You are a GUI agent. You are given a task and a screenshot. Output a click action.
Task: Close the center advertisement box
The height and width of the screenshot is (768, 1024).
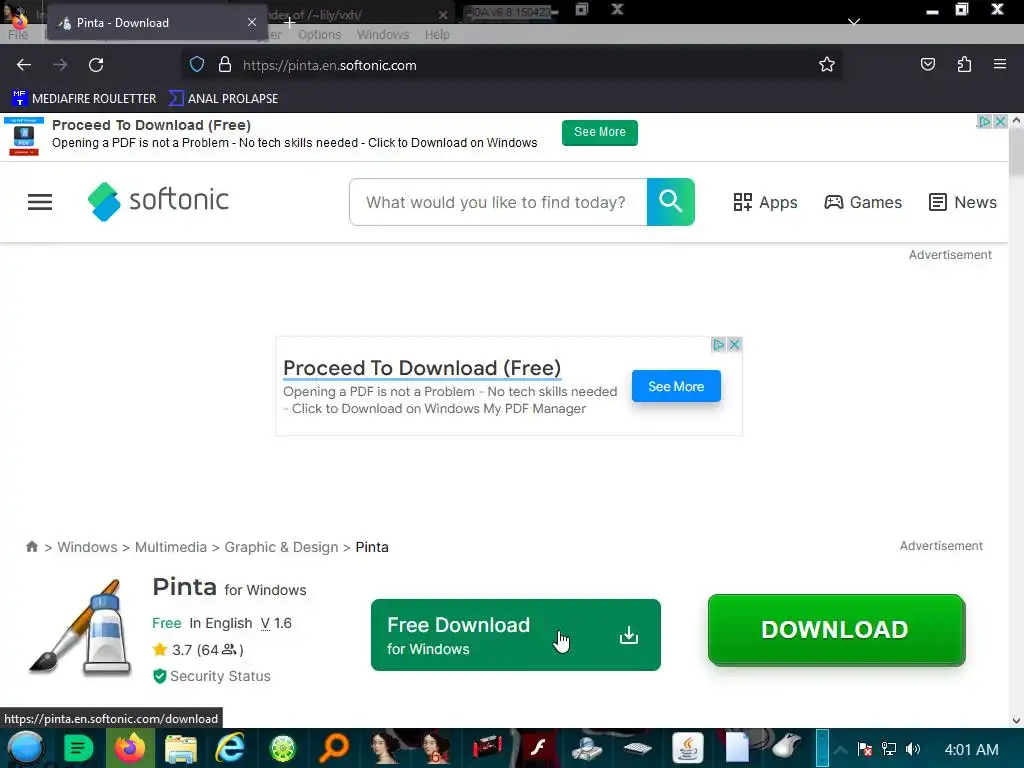pos(734,344)
